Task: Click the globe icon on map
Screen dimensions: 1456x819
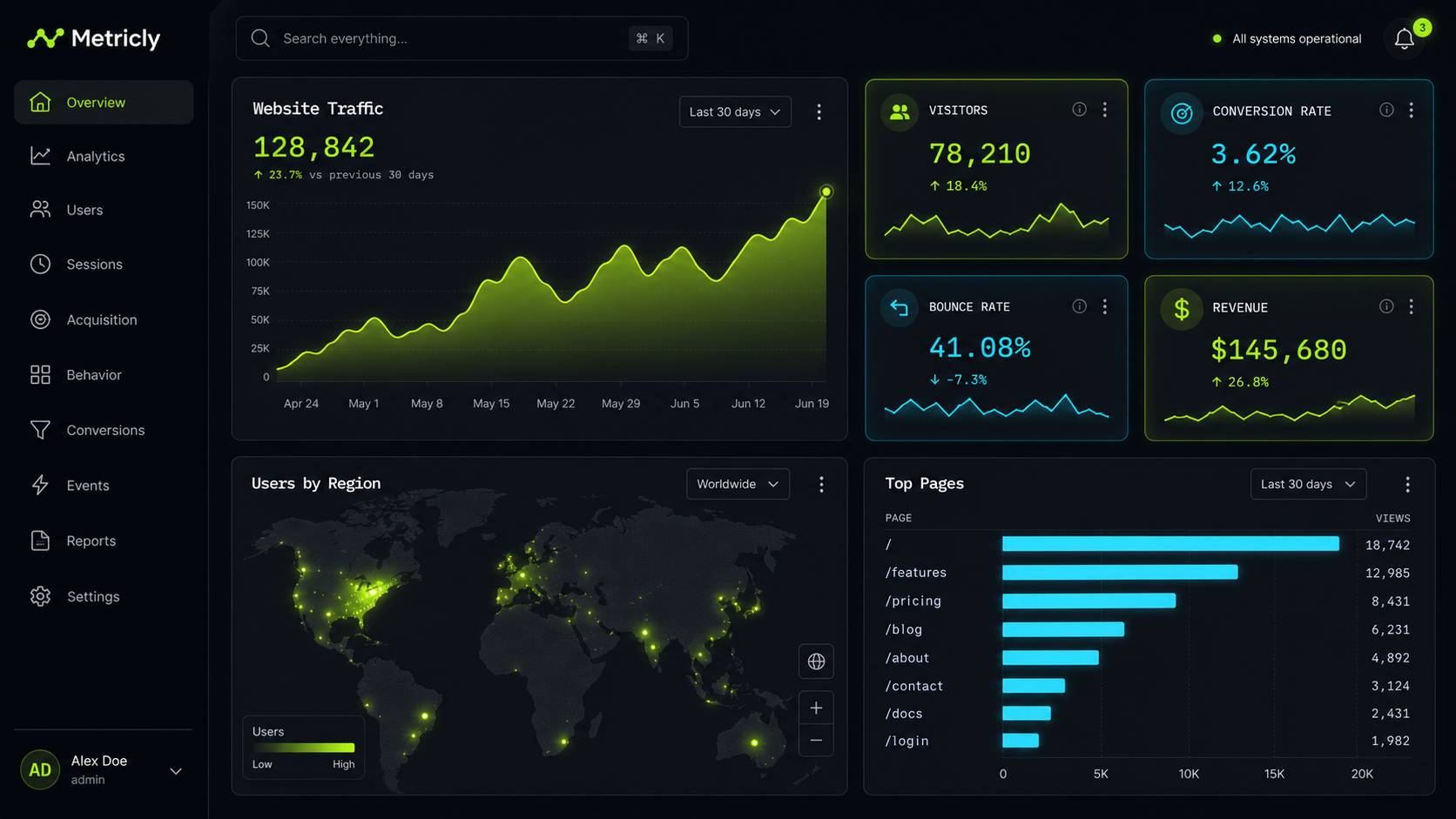Action: 816,661
